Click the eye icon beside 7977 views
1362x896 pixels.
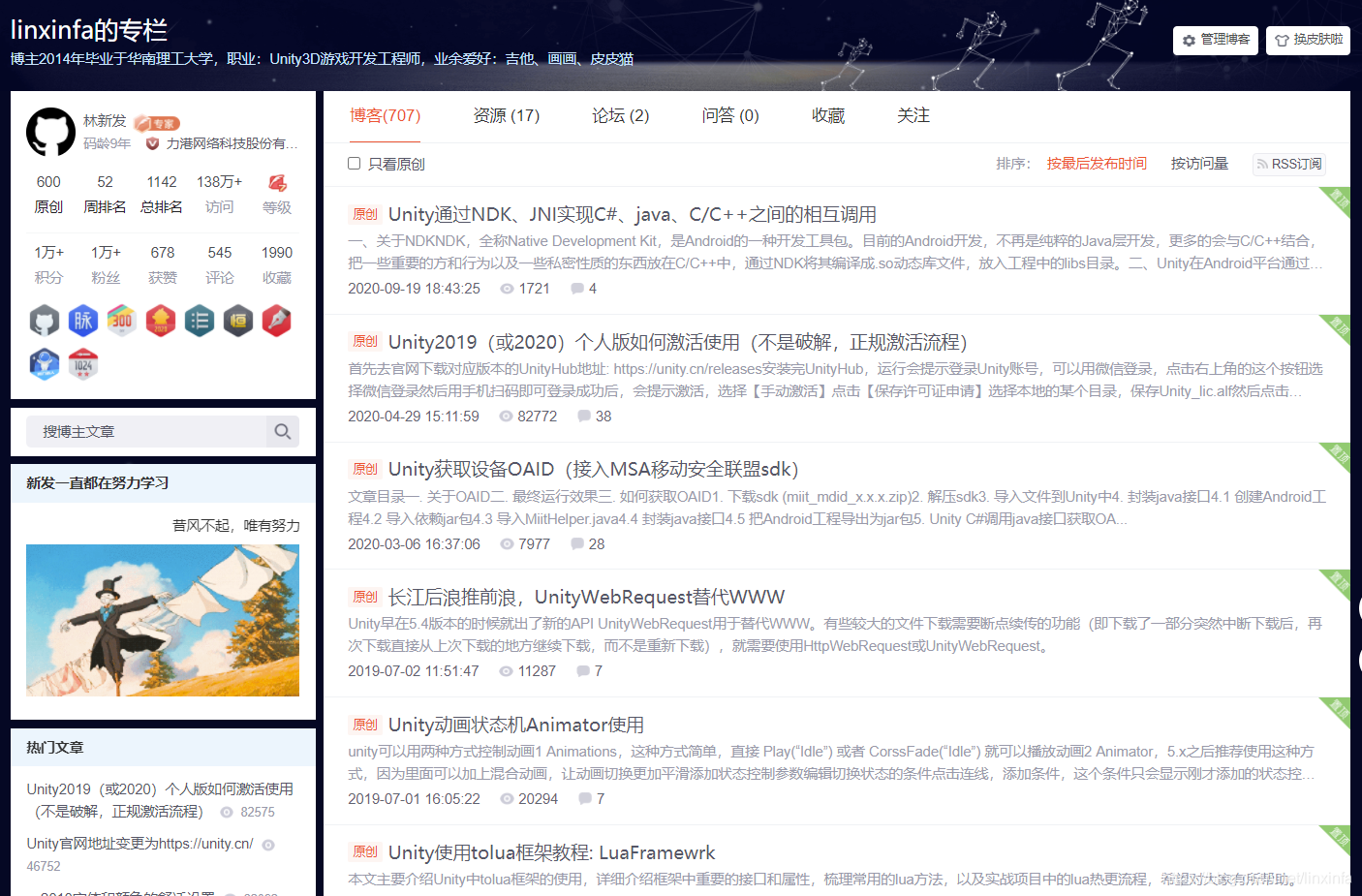click(507, 544)
